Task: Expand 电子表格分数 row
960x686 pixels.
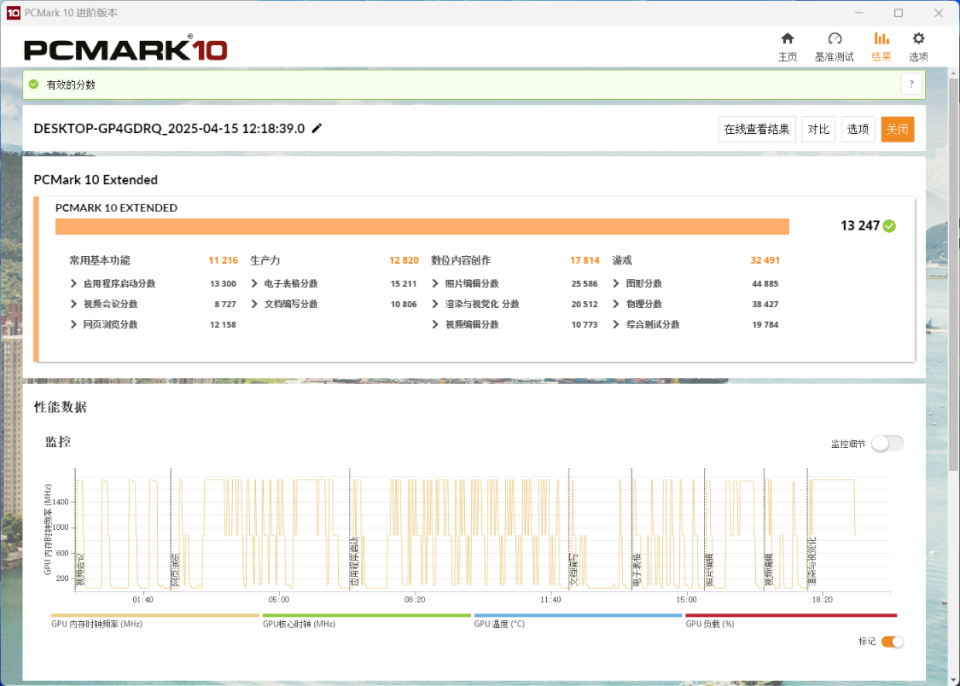Action: [x=255, y=284]
